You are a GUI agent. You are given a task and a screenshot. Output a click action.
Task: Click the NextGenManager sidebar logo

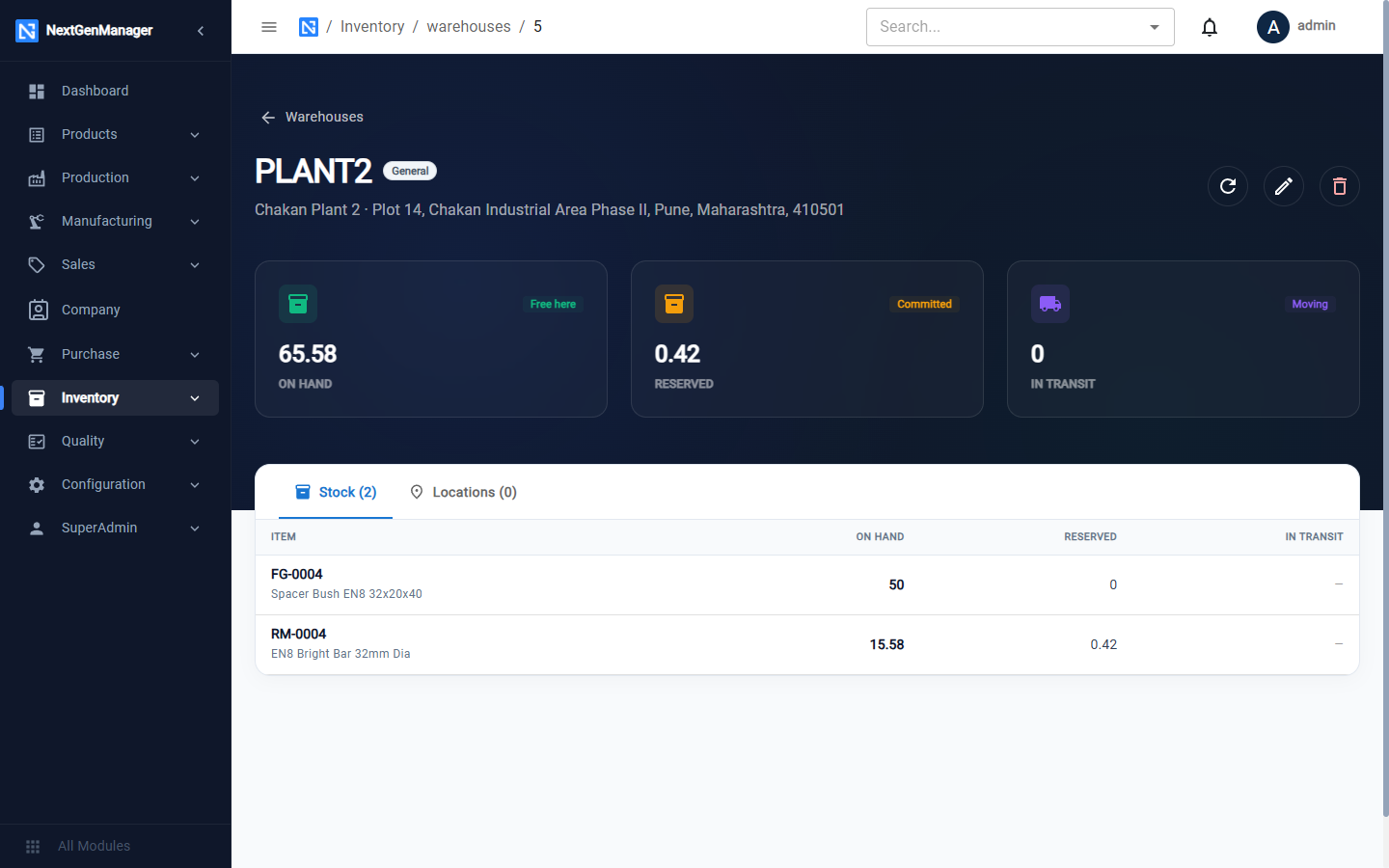tap(27, 31)
